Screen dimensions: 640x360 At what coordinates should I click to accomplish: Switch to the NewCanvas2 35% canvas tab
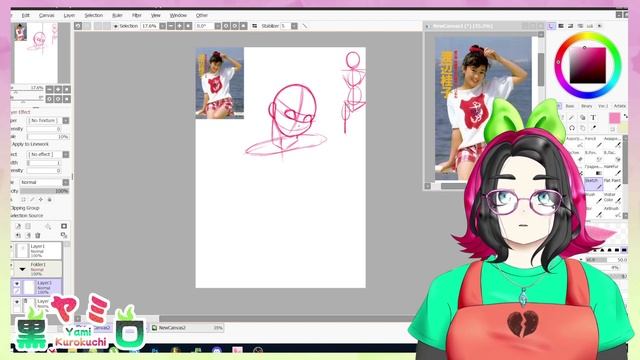[187, 328]
